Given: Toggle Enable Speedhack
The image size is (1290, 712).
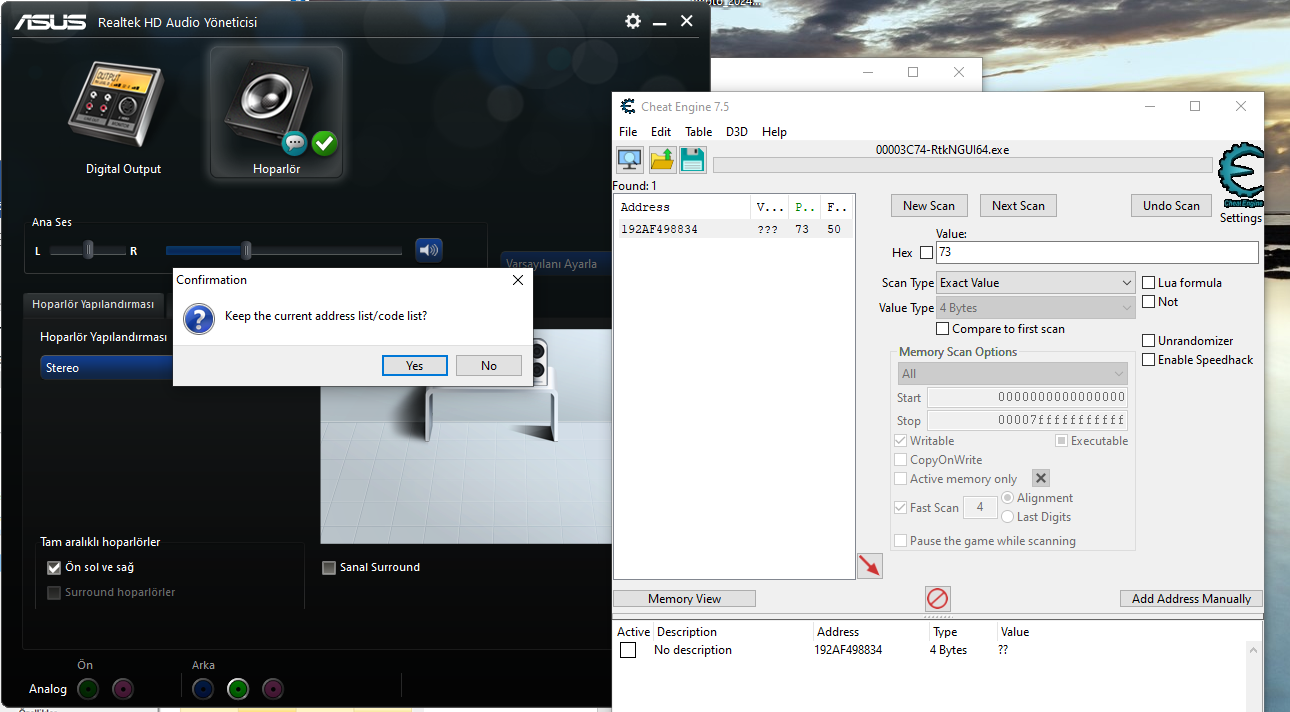Looking at the screenshot, I should tap(1149, 360).
